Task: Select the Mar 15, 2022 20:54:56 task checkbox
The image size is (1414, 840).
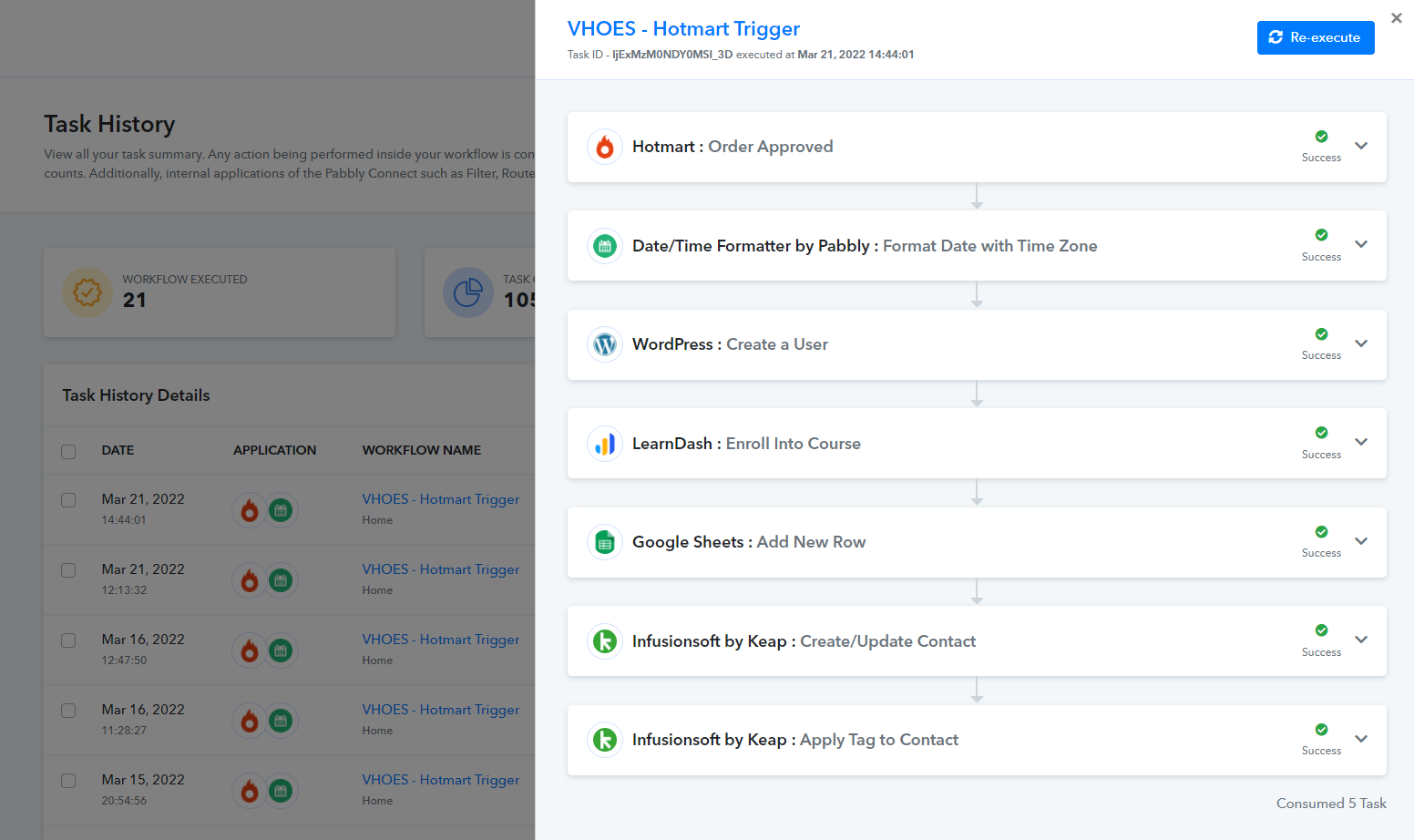Action: coord(68,781)
